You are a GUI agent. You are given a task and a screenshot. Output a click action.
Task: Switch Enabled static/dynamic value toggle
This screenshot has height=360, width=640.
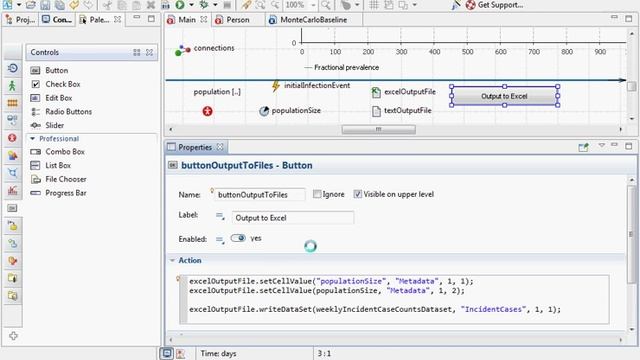pos(220,240)
